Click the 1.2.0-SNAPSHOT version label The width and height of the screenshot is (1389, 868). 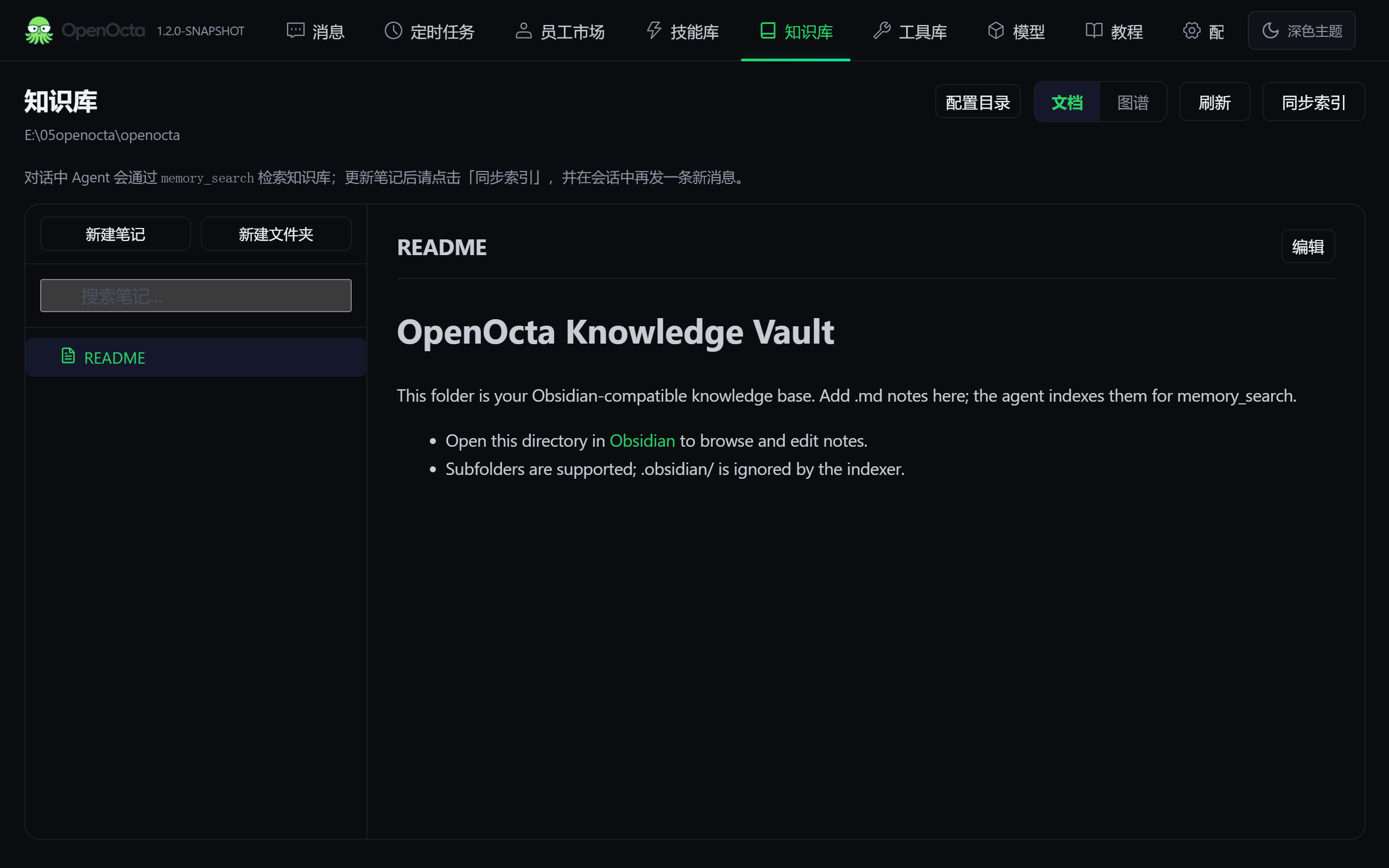point(200,31)
